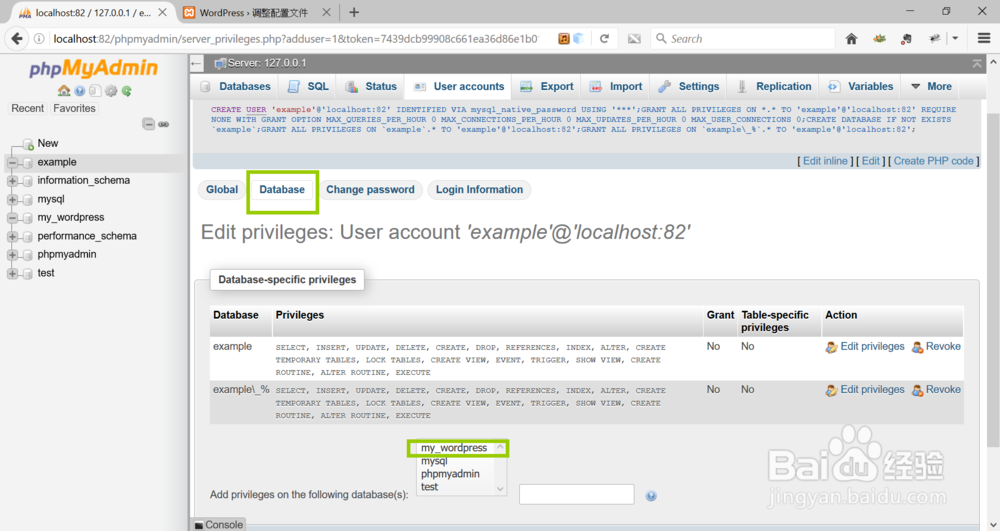Click the browser Search box

743,39
